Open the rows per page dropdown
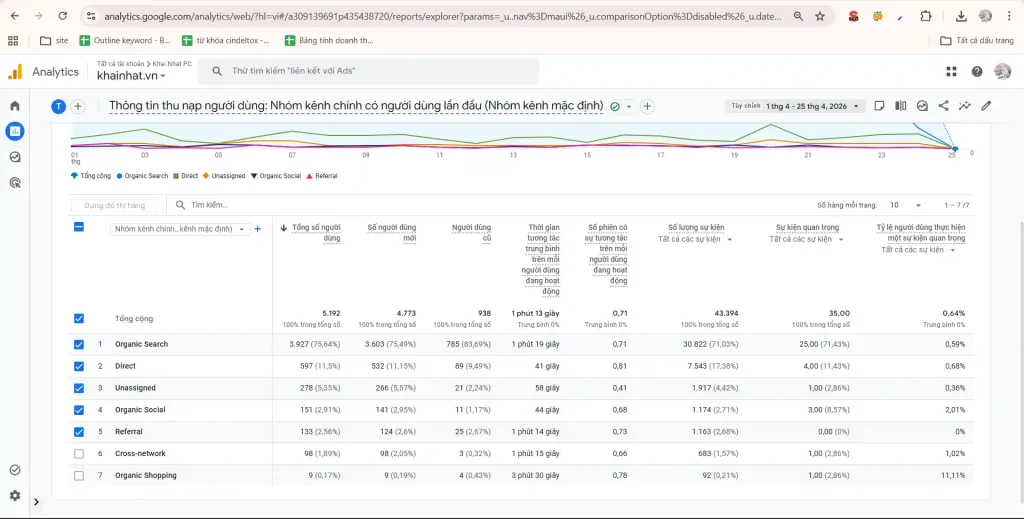This screenshot has height=519, width=1024. click(x=905, y=205)
